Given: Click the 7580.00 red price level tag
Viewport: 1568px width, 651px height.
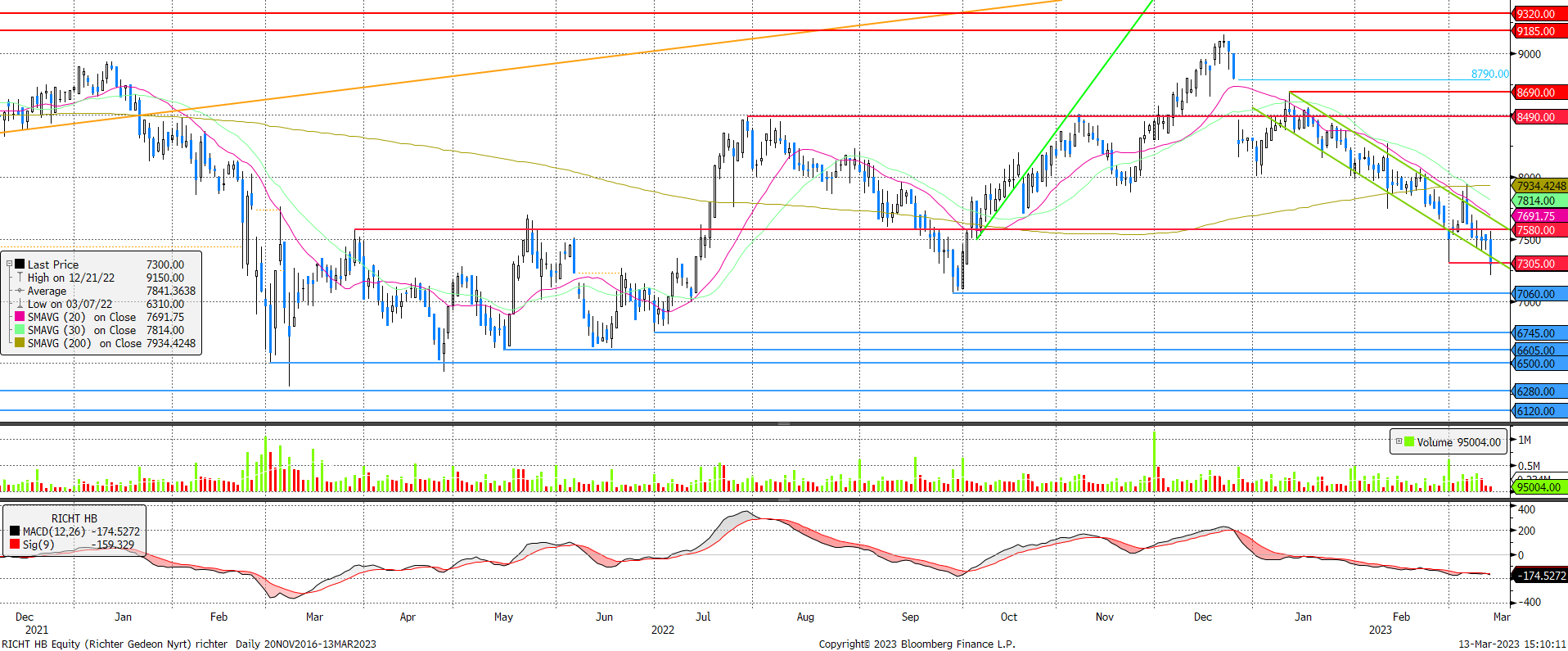Looking at the screenshot, I should 1539,230.
